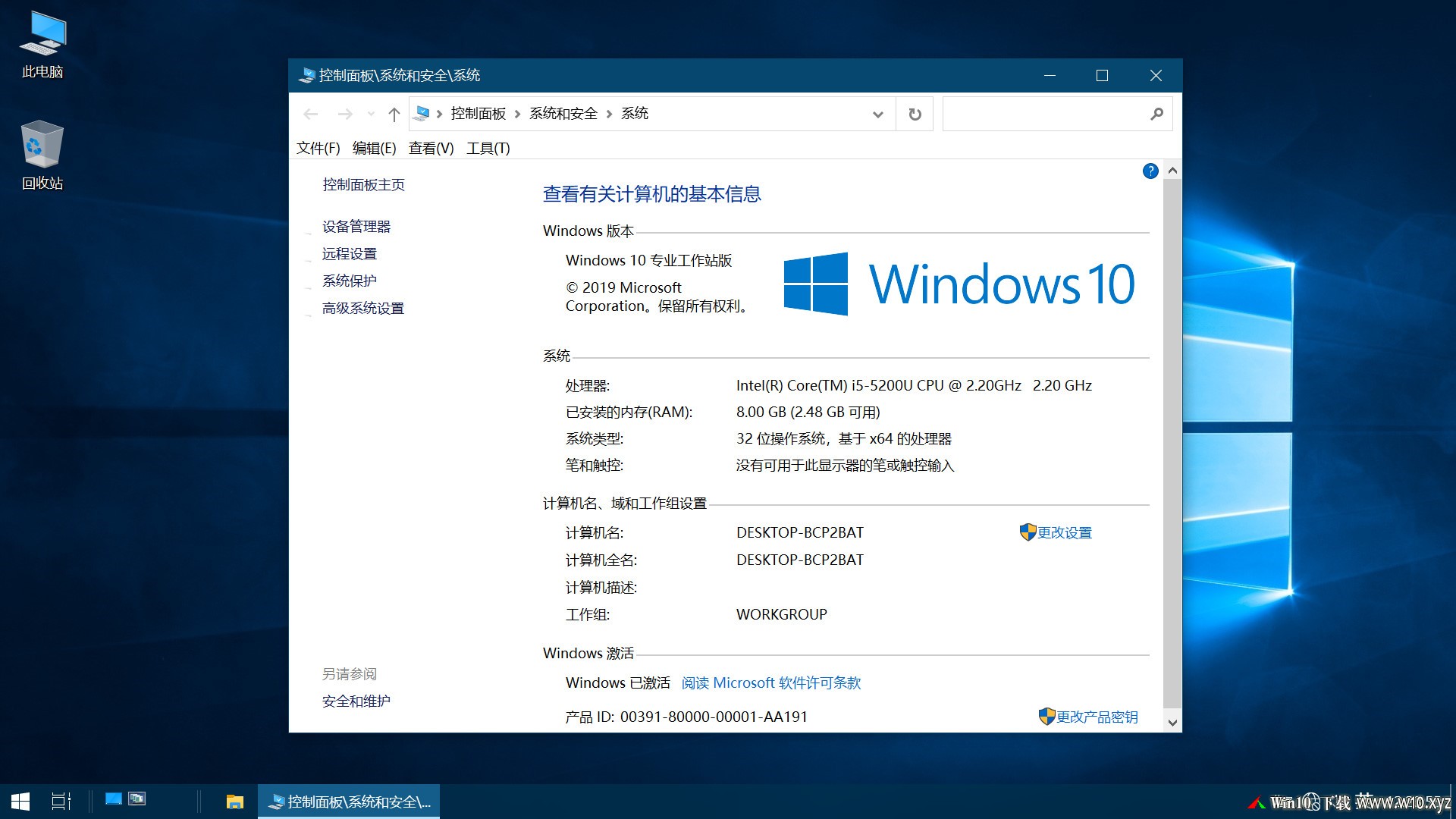Click the 产品 ID 00391-80000-00001-AA191 text
Image resolution: width=1456 pixels, height=819 pixels.
tap(686, 717)
